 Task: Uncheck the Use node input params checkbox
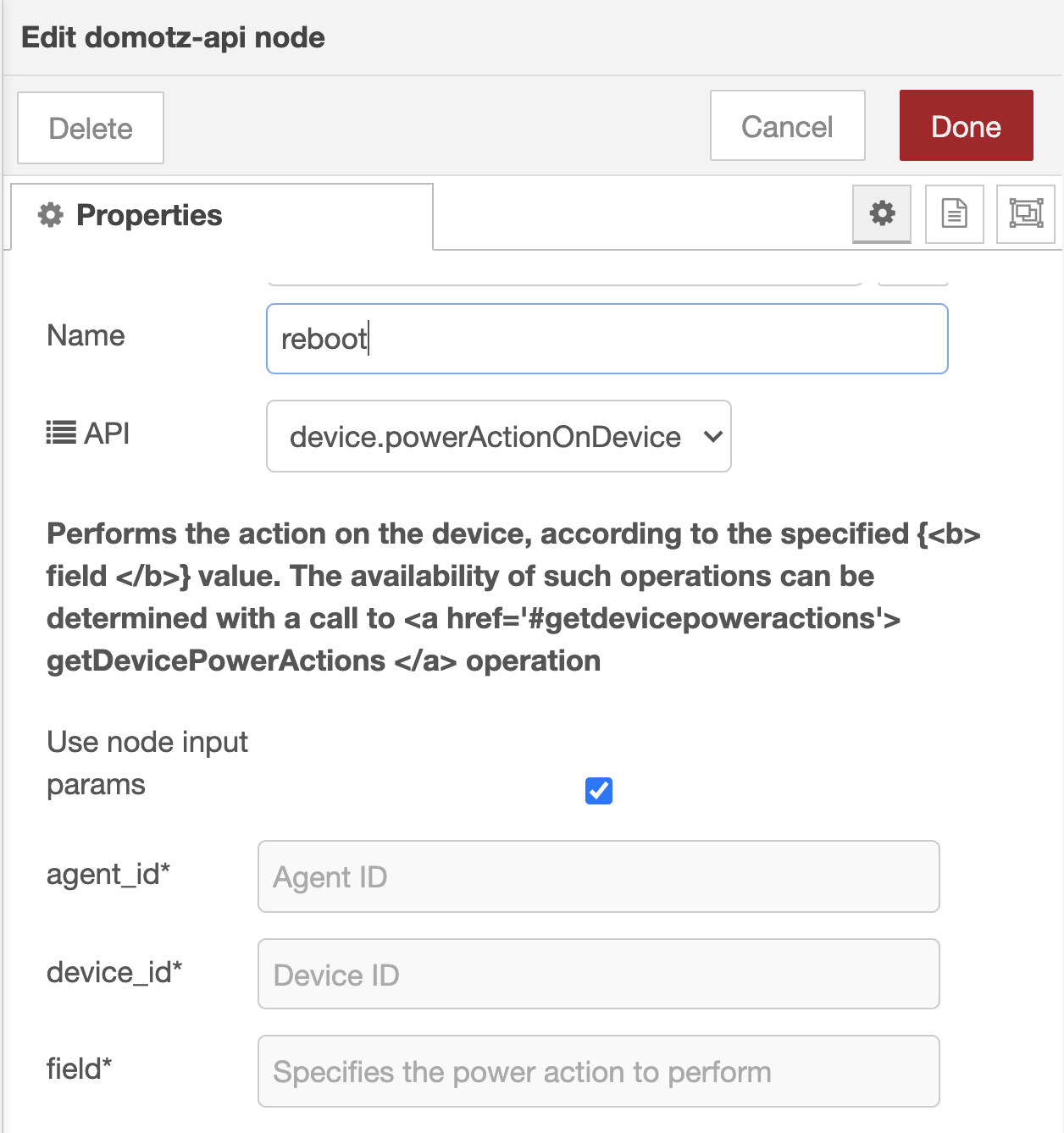point(599,791)
